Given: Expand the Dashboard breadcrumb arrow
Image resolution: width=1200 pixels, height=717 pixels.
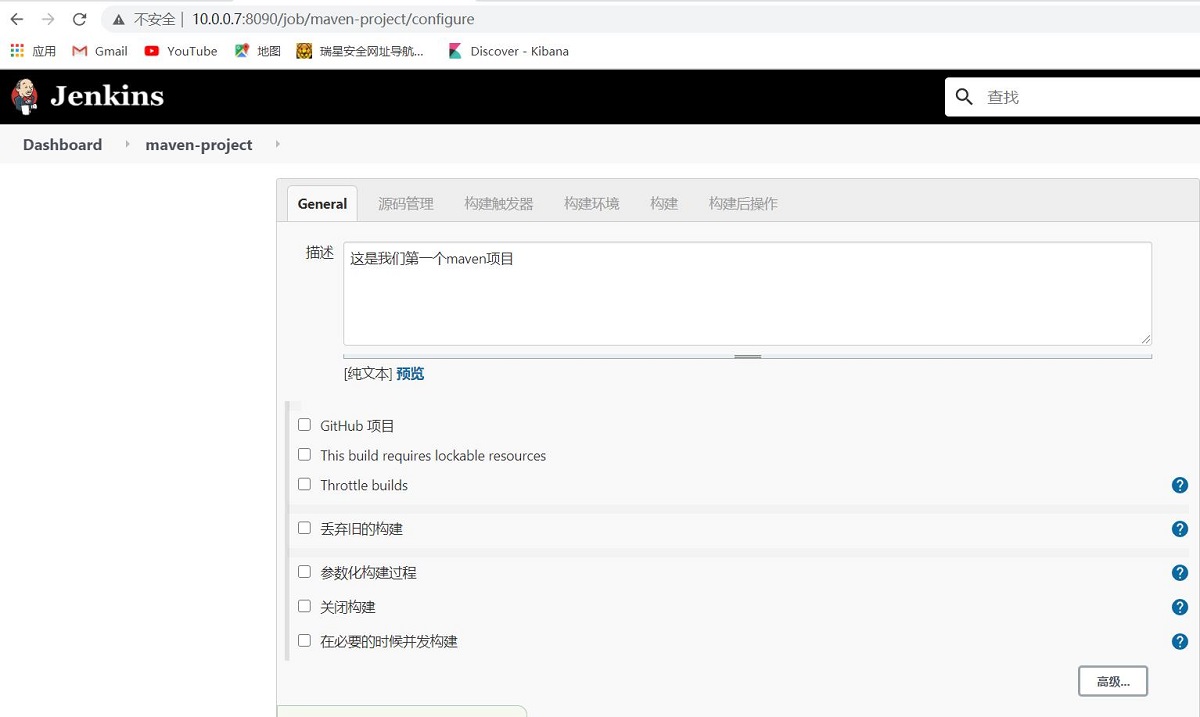Looking at the screenshot, I should (x=127, y=144).
